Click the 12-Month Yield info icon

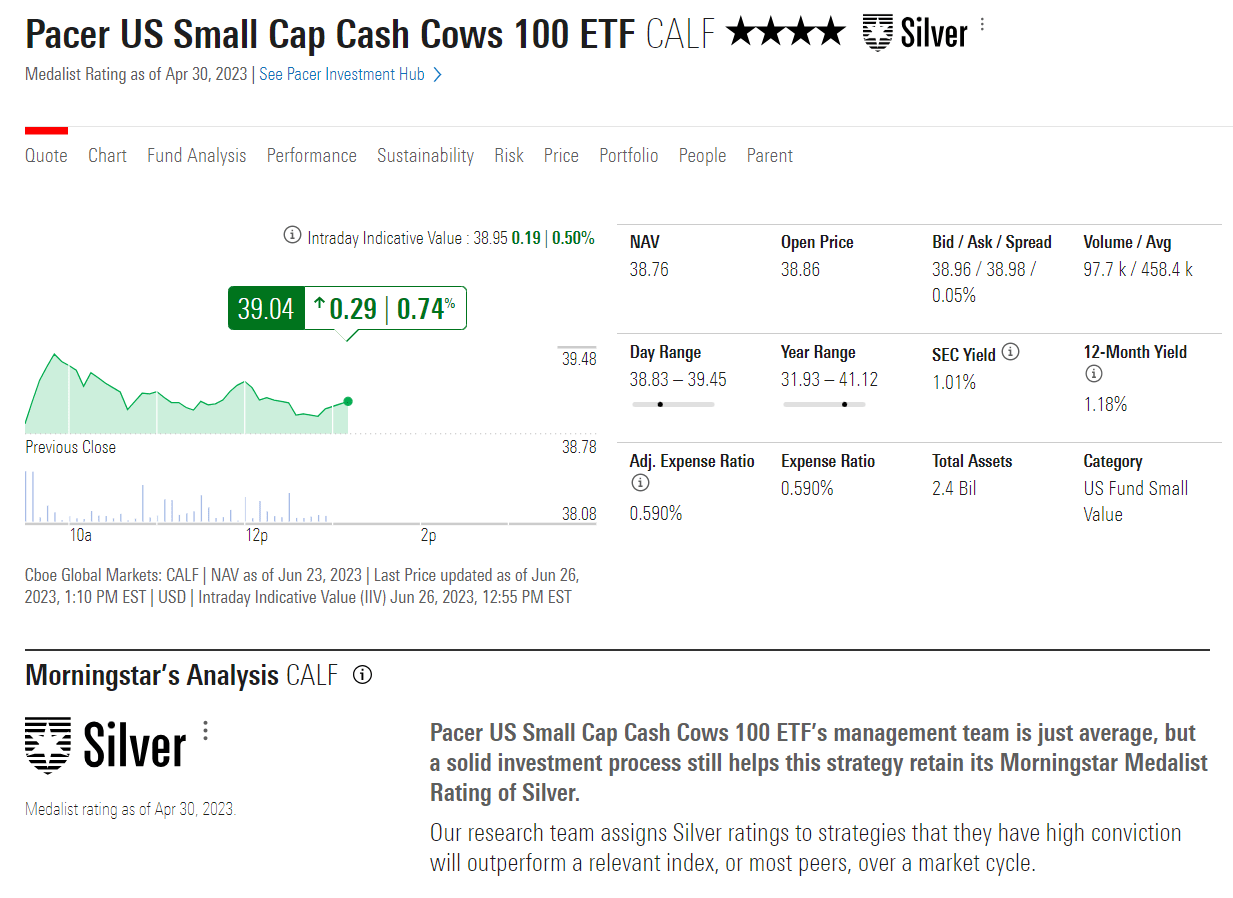tap(1094, 374)
